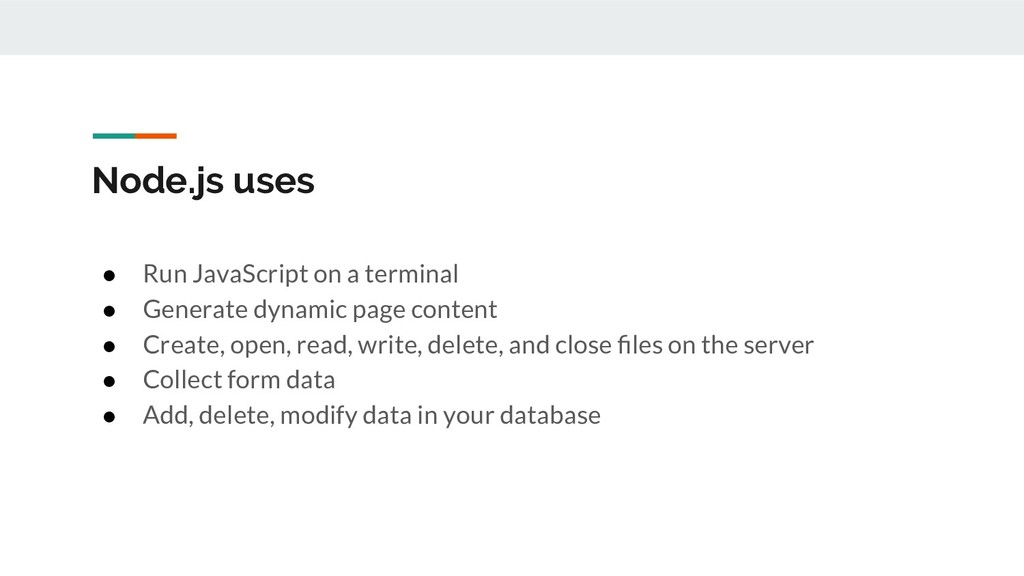The image size is (1024, 576).
Task: Click the "Collect form data" bullet text
Action: pyautogui.click(x=239, y=380)
